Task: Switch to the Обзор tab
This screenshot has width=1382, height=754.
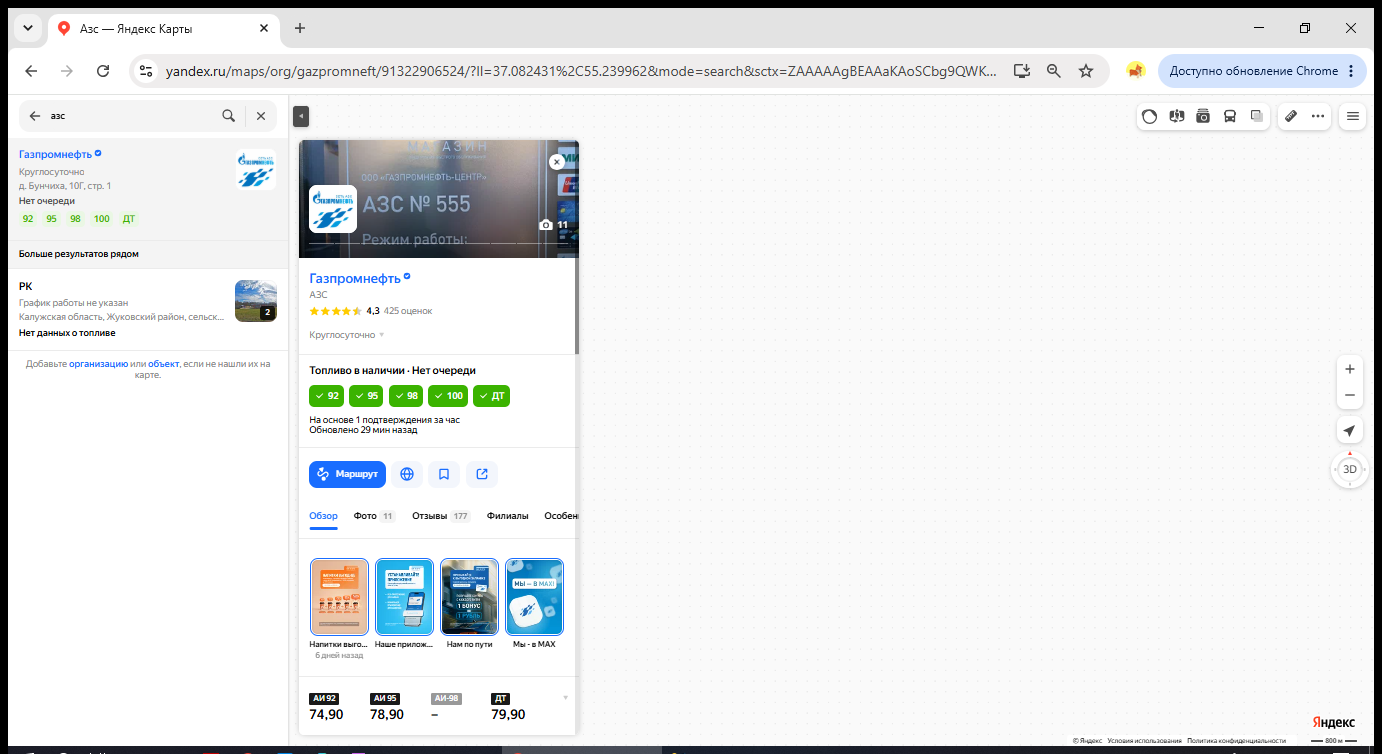Action: click(x=324, y=516)
